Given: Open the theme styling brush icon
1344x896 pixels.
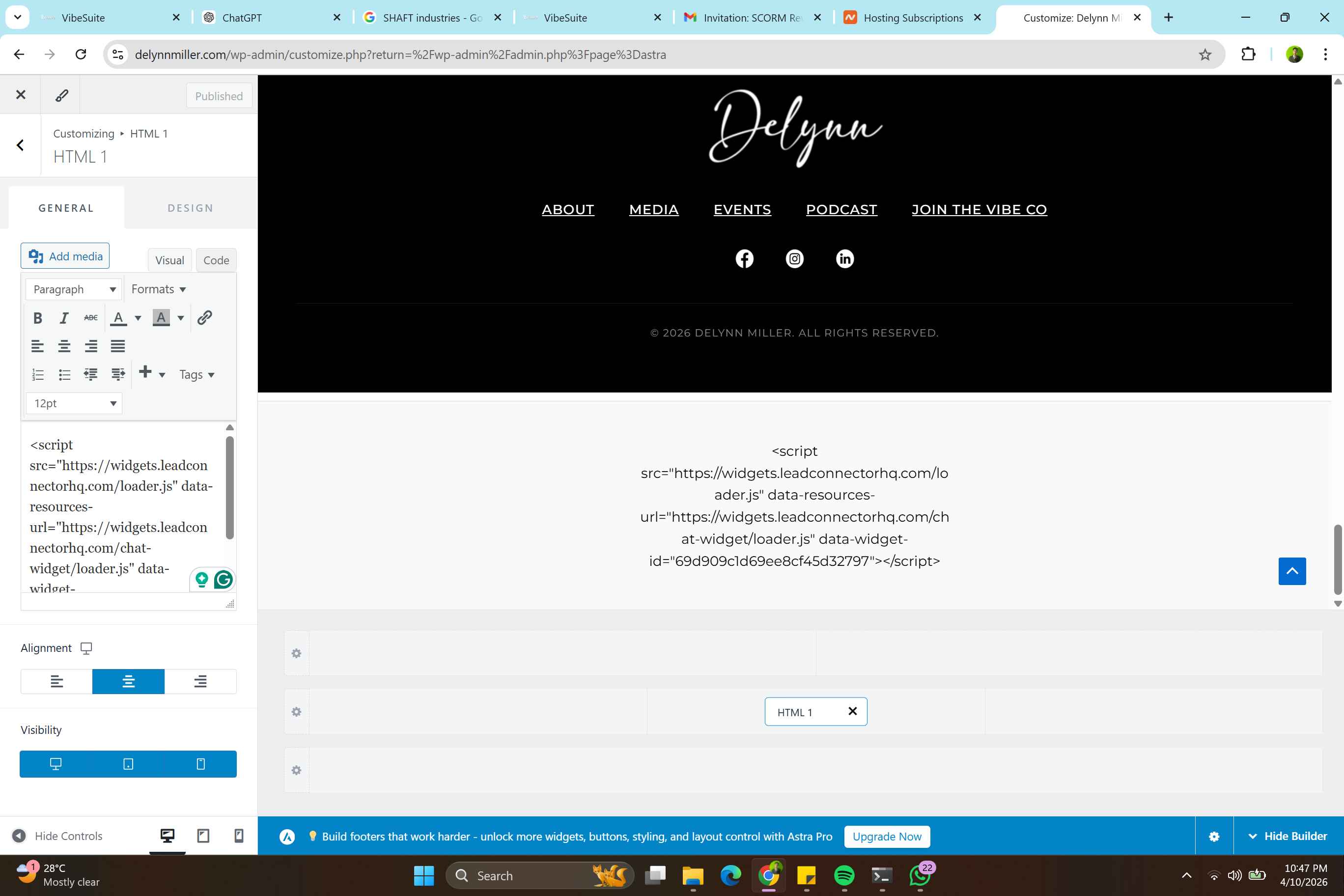Looking at the screenshot, I should pyautogui.click(x=62, y=95).
